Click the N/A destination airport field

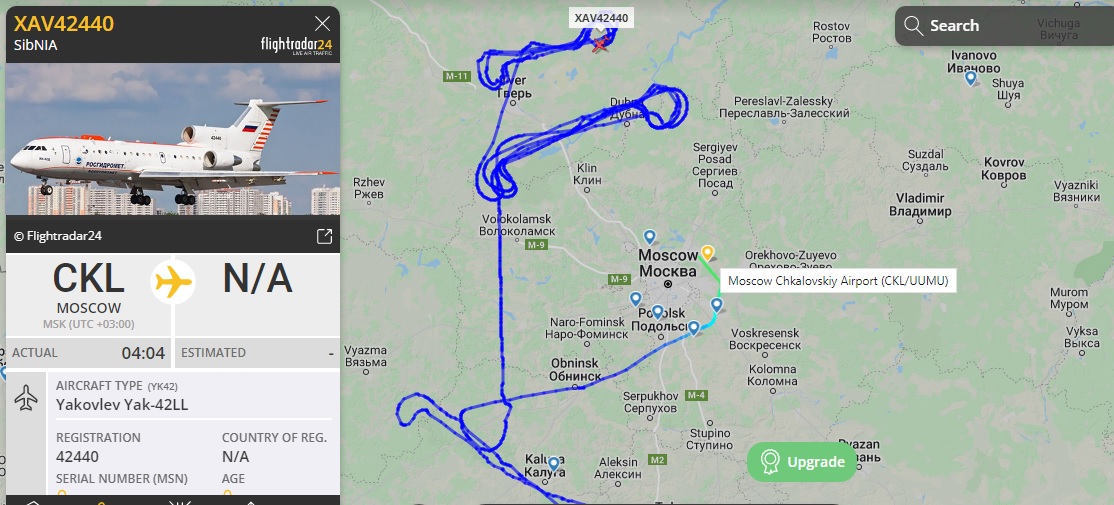257,294
